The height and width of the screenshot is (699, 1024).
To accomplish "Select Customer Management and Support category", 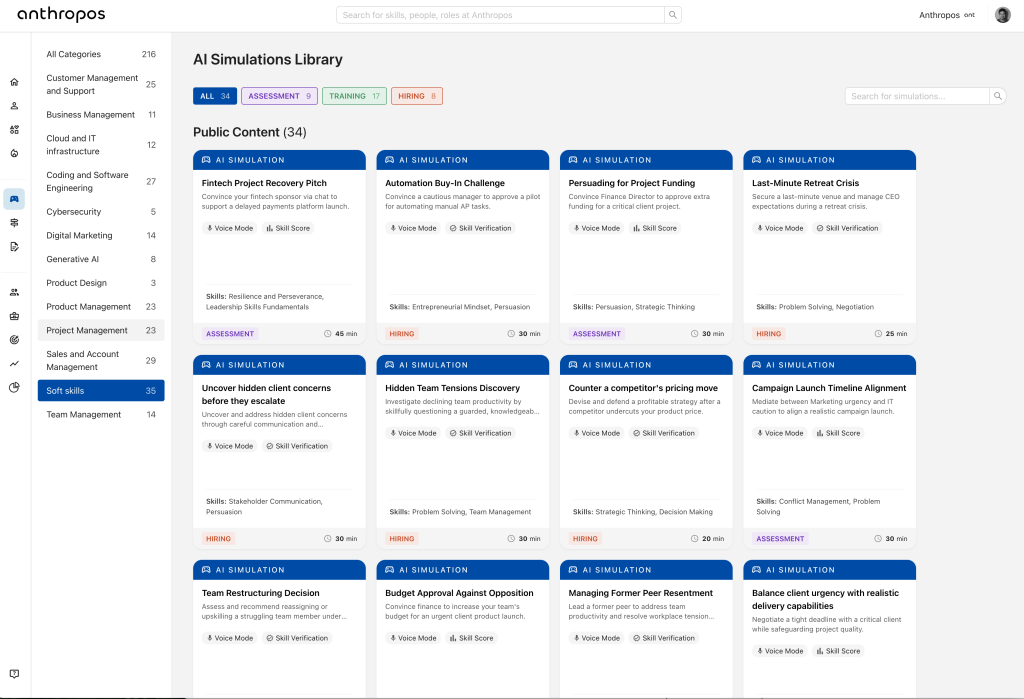I will [101, 84].
